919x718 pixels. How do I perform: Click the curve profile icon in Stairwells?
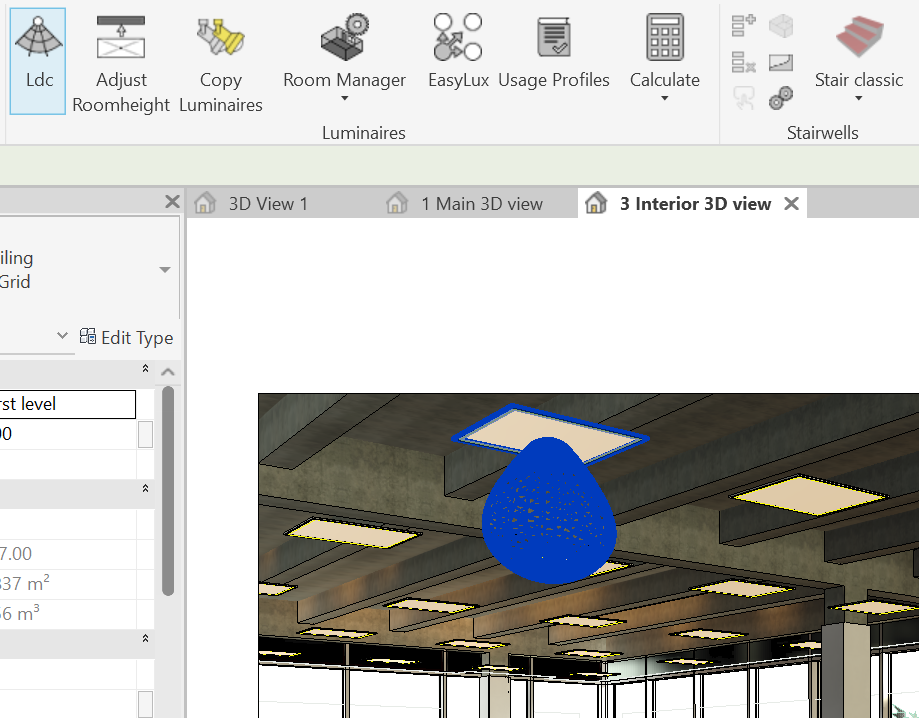click(x=781, y=62)
